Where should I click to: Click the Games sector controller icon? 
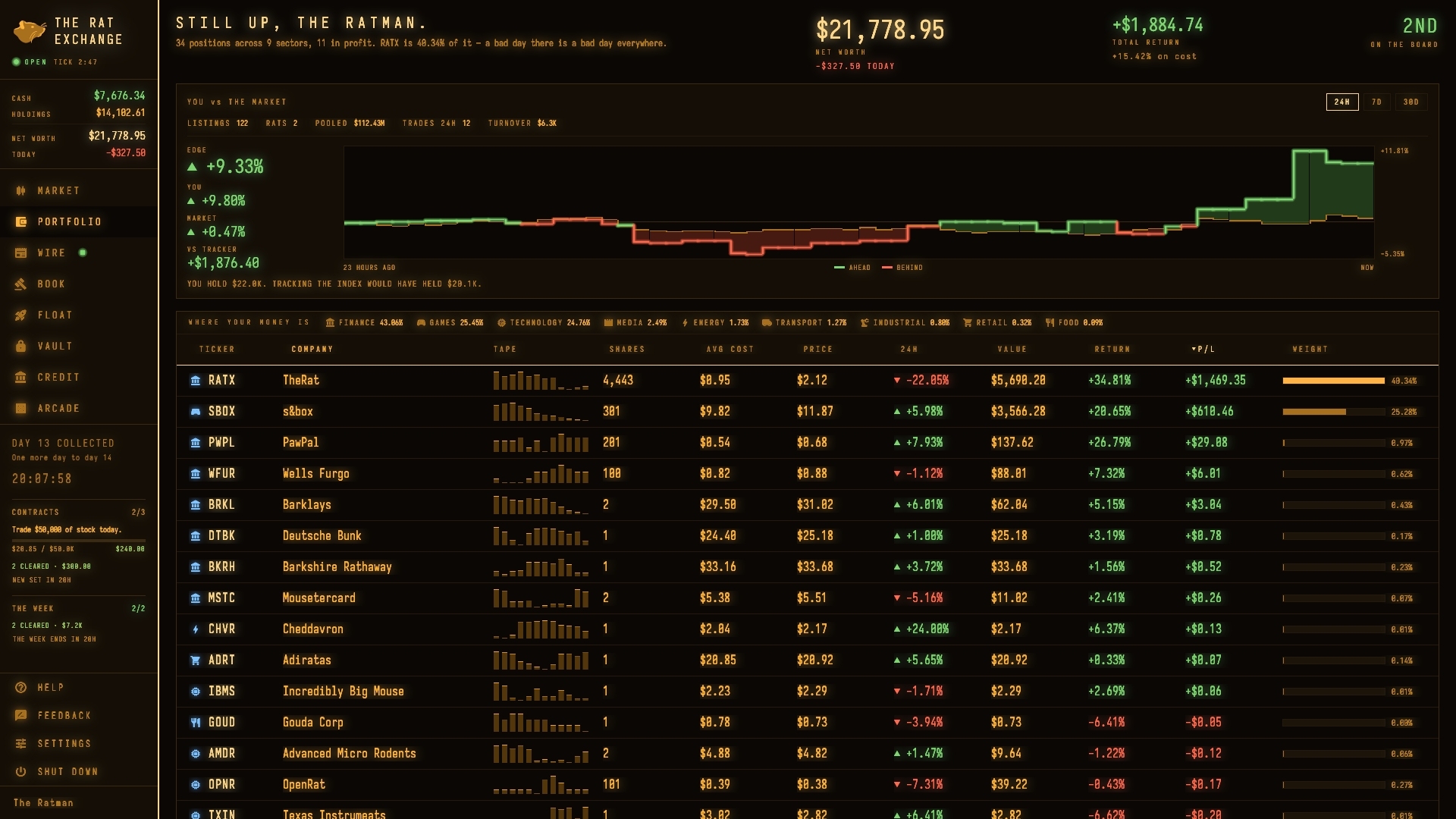click(x=421, y=322)
